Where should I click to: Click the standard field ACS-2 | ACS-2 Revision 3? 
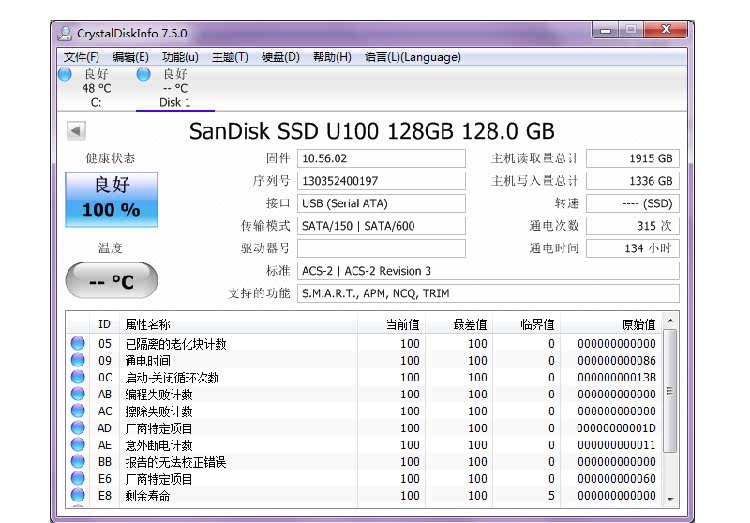coord(488,271)
